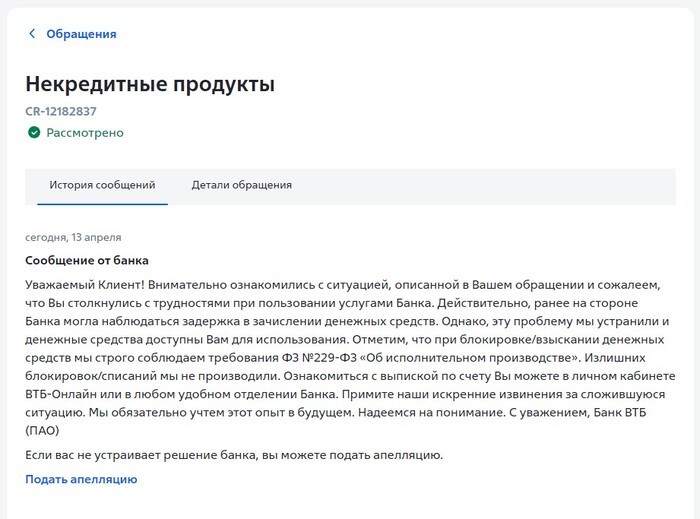Viewport: 700px width, 519px height.
Task: Click the green checkmark status icon
Action: click(x=33, y=133)
